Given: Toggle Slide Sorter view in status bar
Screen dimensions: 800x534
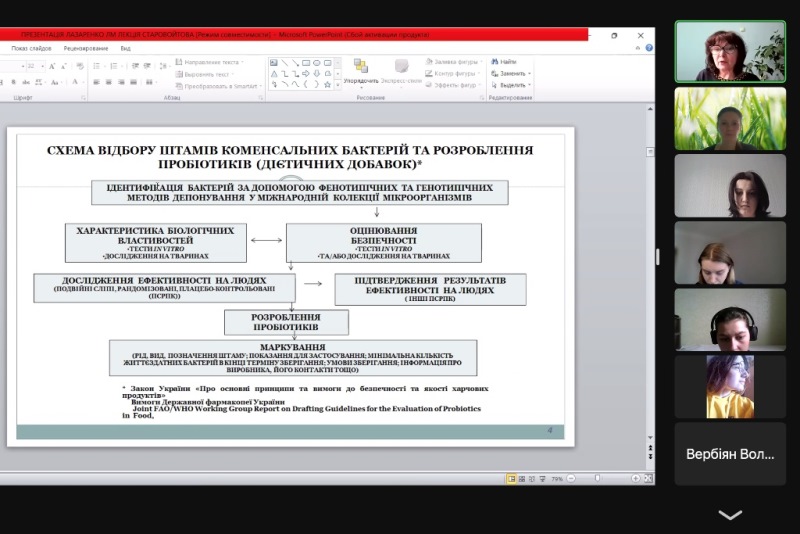Looking at the screenshot, I should (521, 479).
